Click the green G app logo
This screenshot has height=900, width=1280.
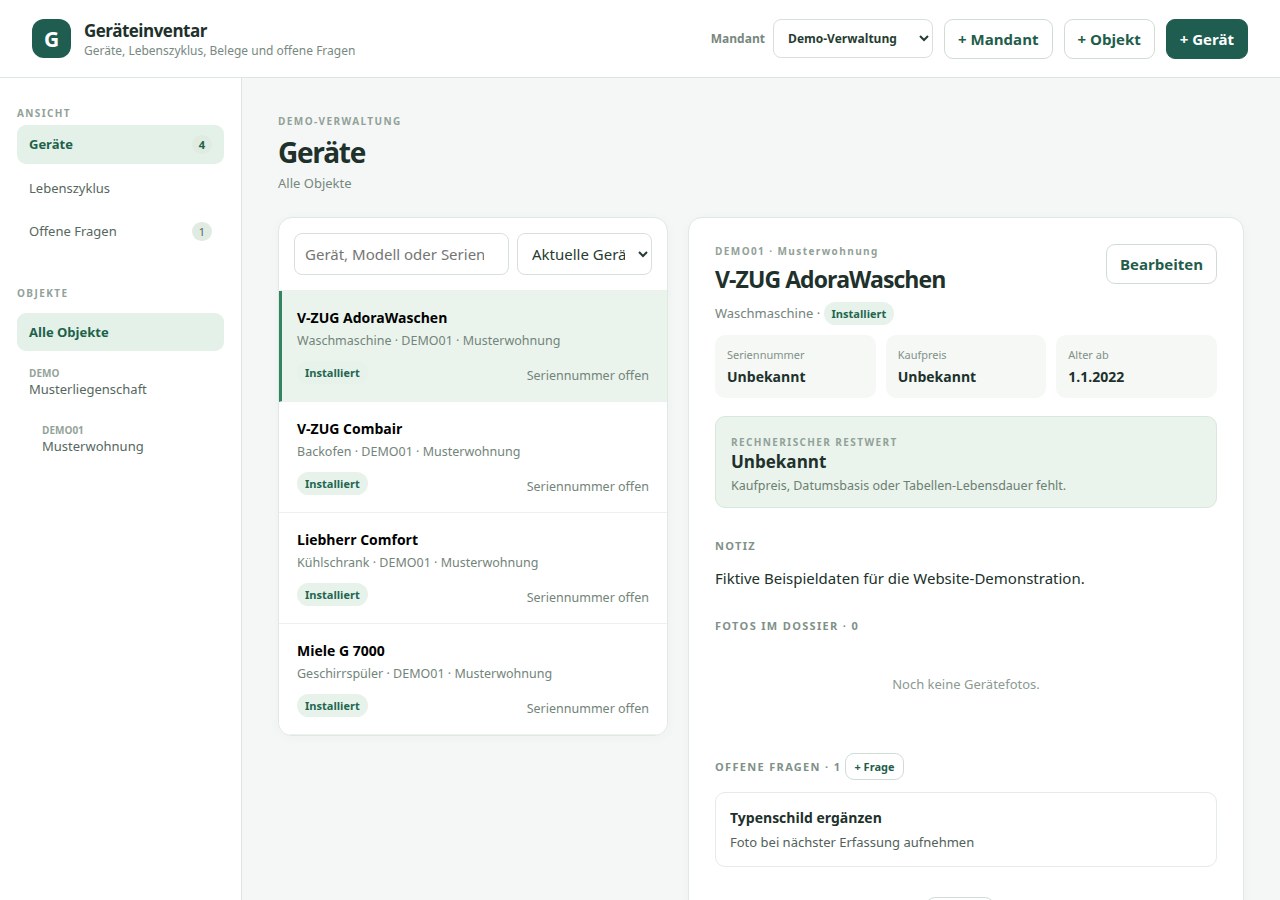51,39
